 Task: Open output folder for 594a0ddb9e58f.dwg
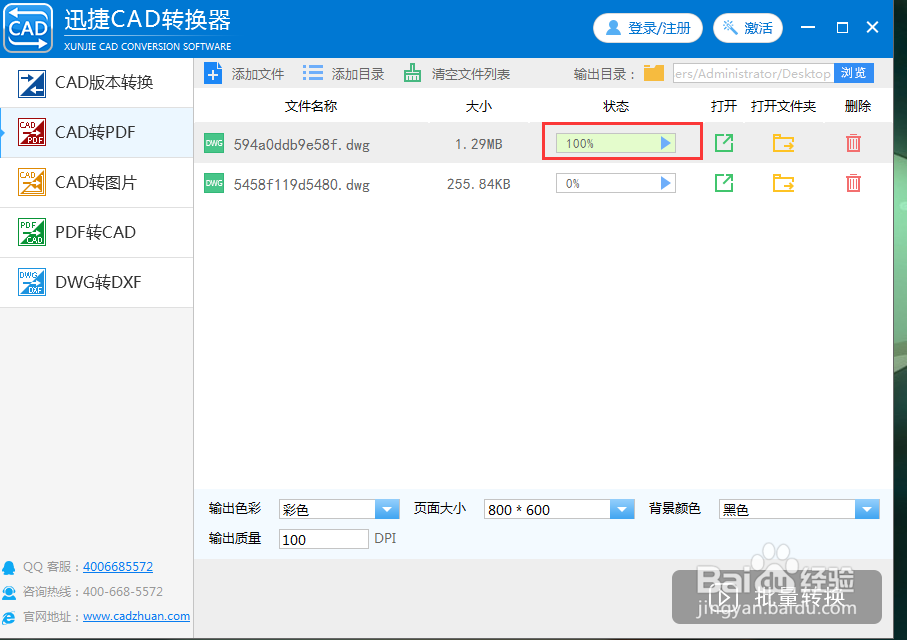[x=784, y=143]
